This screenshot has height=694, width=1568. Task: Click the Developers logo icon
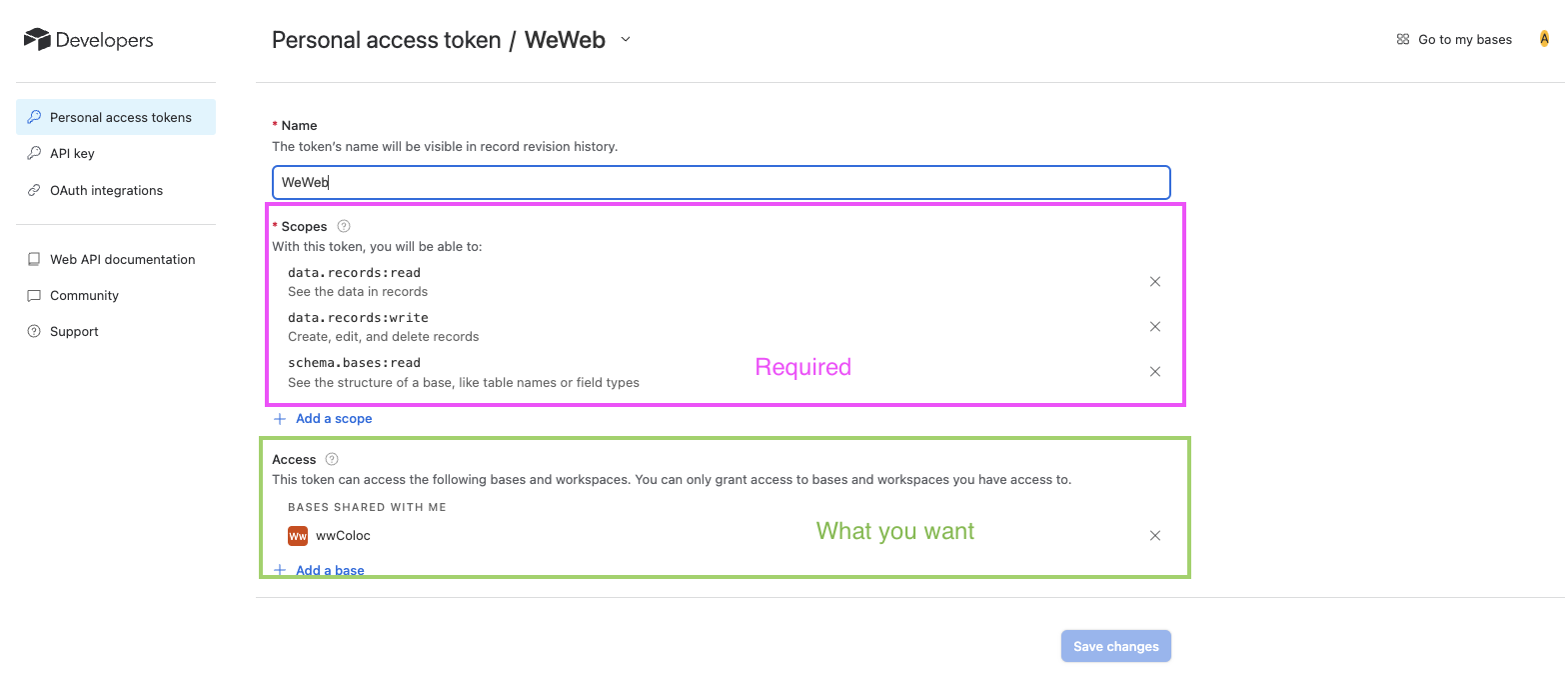37,39
